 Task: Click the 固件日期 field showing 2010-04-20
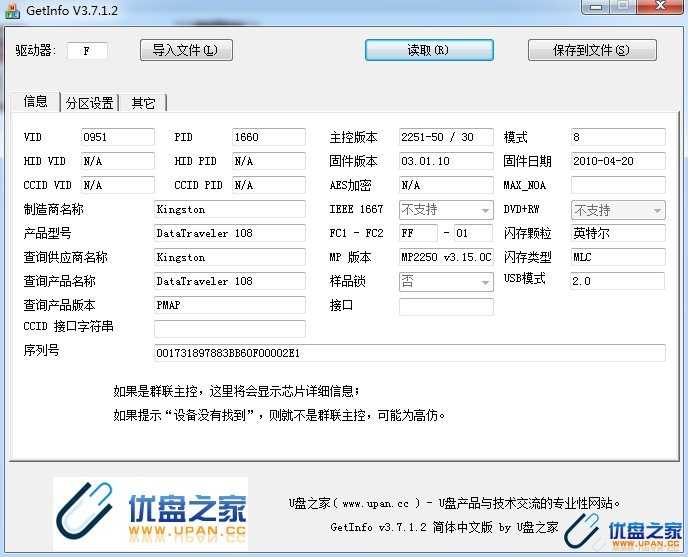pos(617,161)
